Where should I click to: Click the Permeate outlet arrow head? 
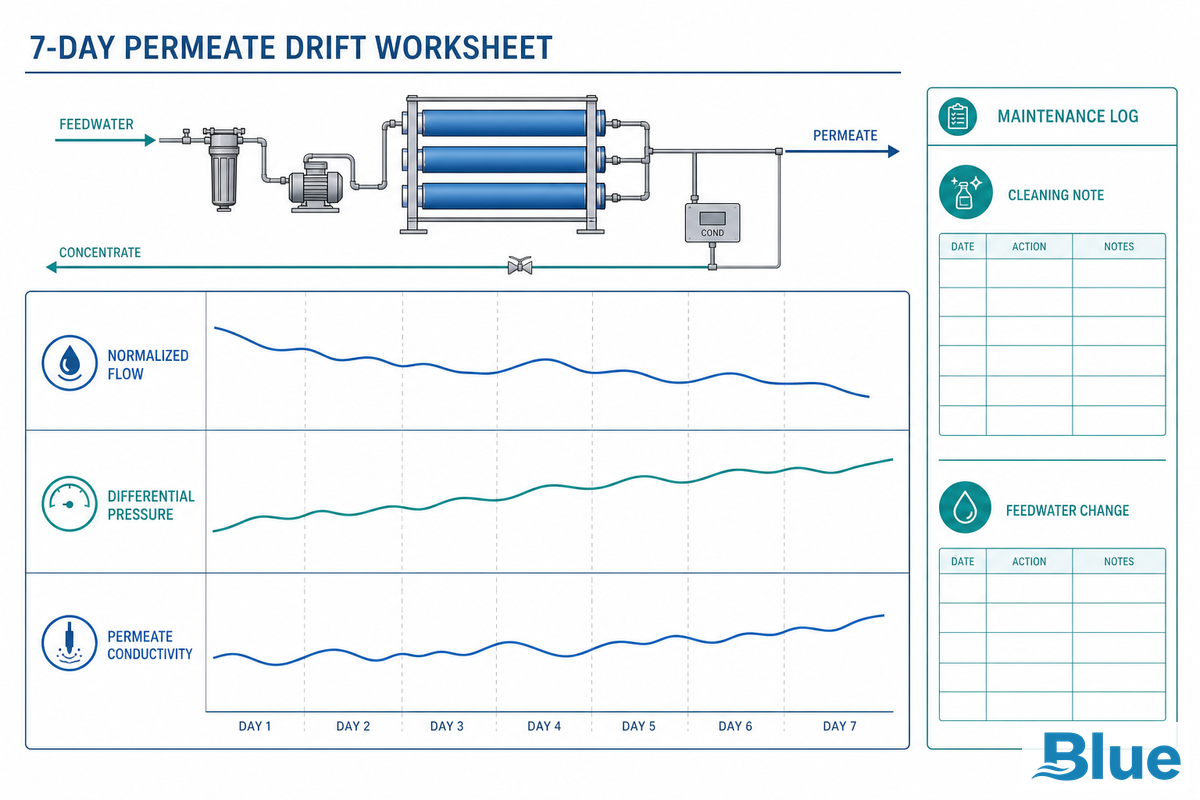[x=893, y=151]
